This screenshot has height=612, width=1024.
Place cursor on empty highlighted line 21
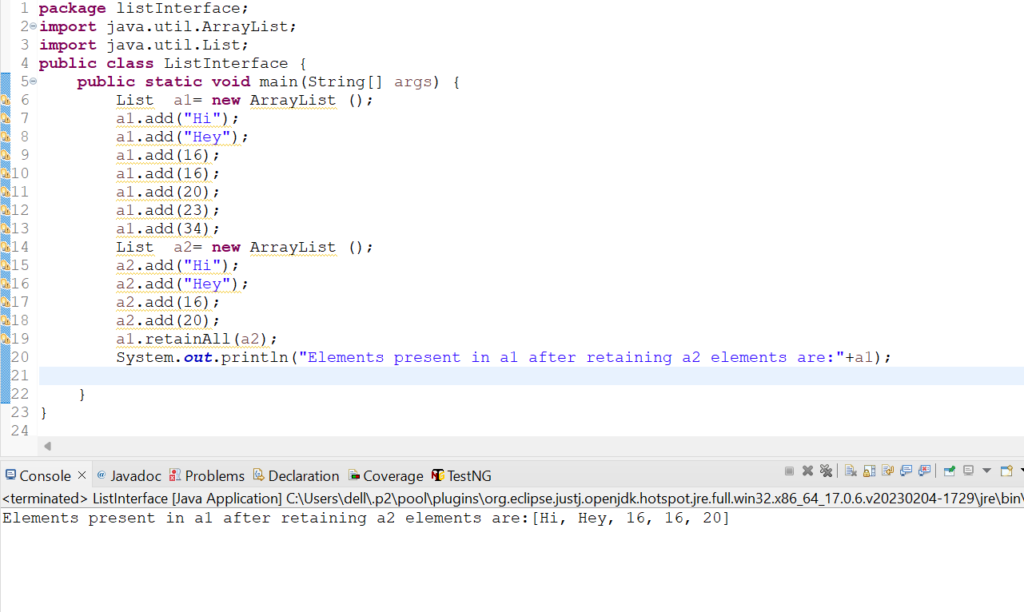click(531, 376)
